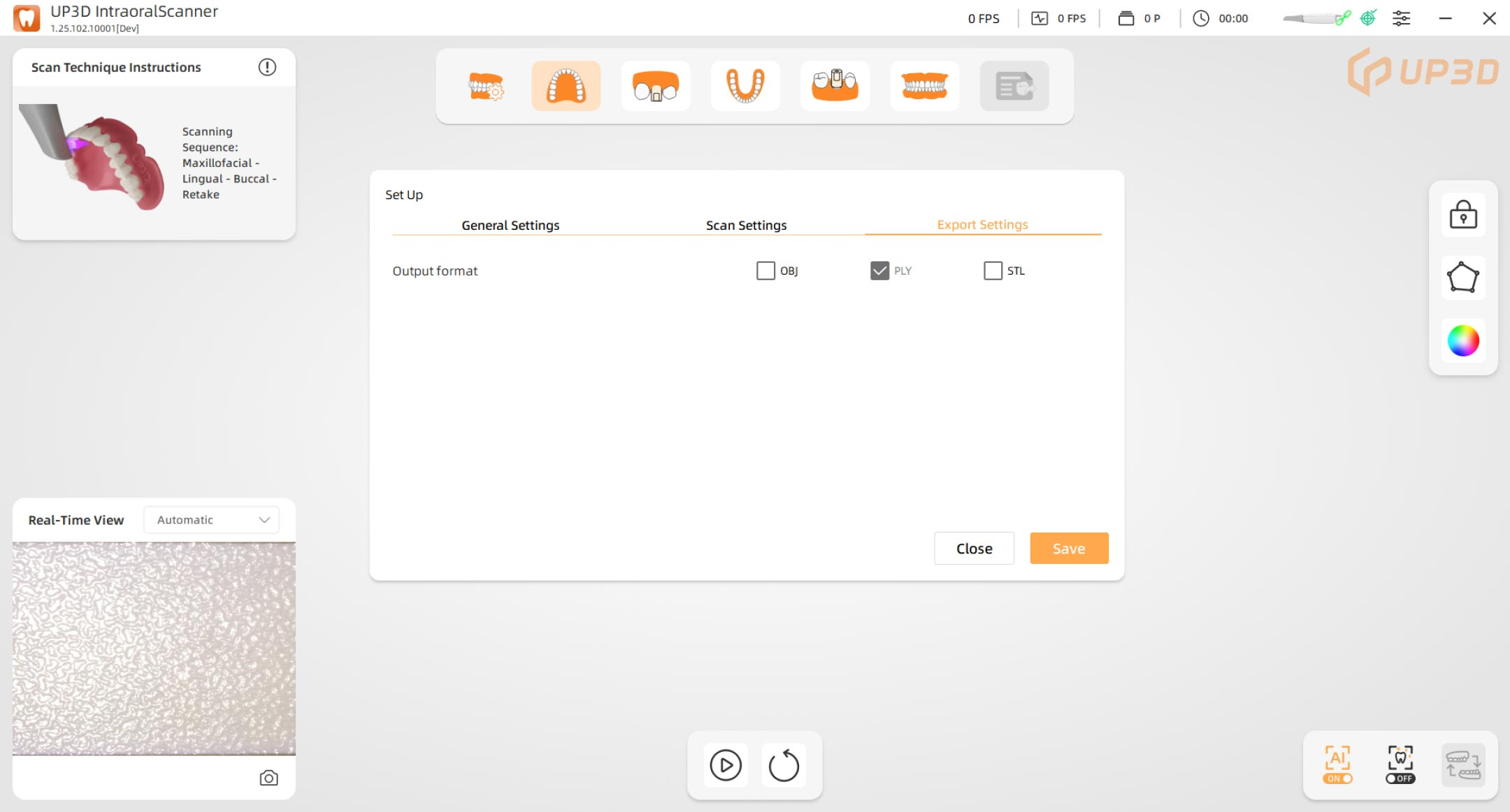Switch to the General Settings tab
1510x812 pixels.
510,225
